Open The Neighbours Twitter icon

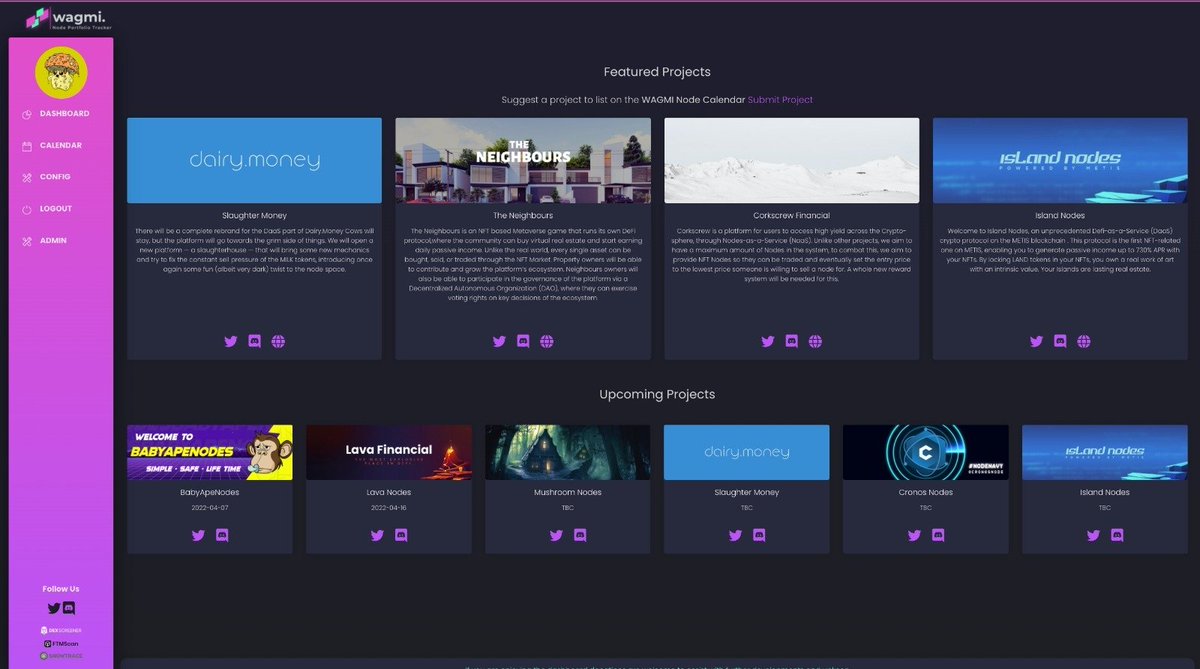point(499,341)
